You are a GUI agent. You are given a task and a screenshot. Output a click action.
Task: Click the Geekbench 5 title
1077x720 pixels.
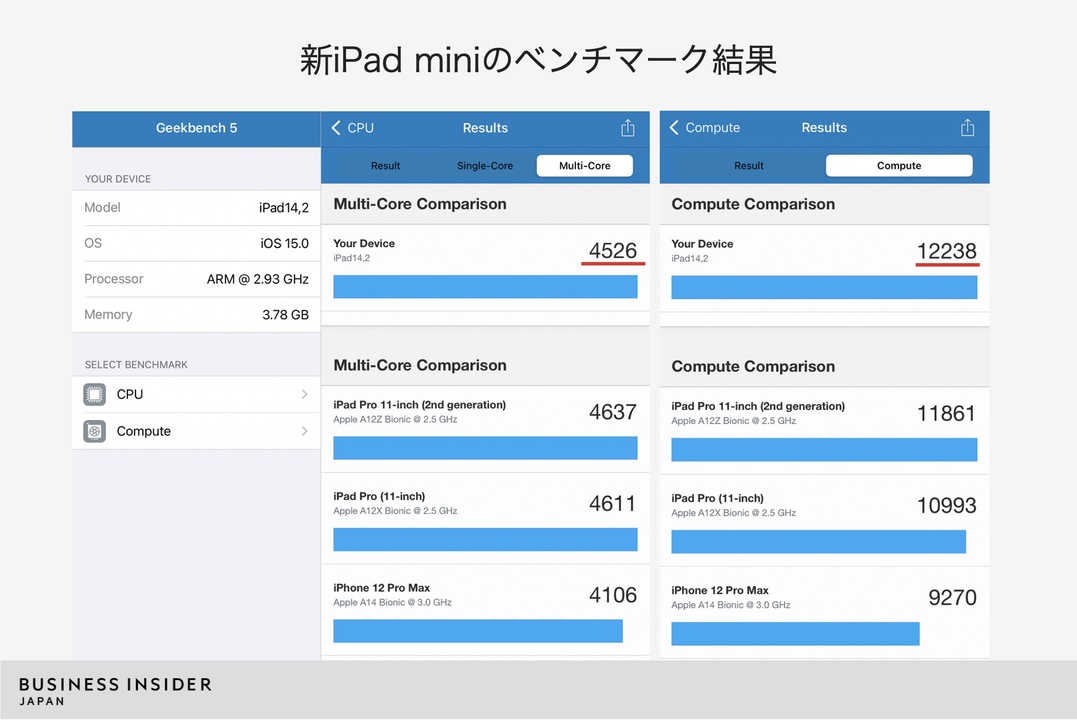tap(196, 128)
